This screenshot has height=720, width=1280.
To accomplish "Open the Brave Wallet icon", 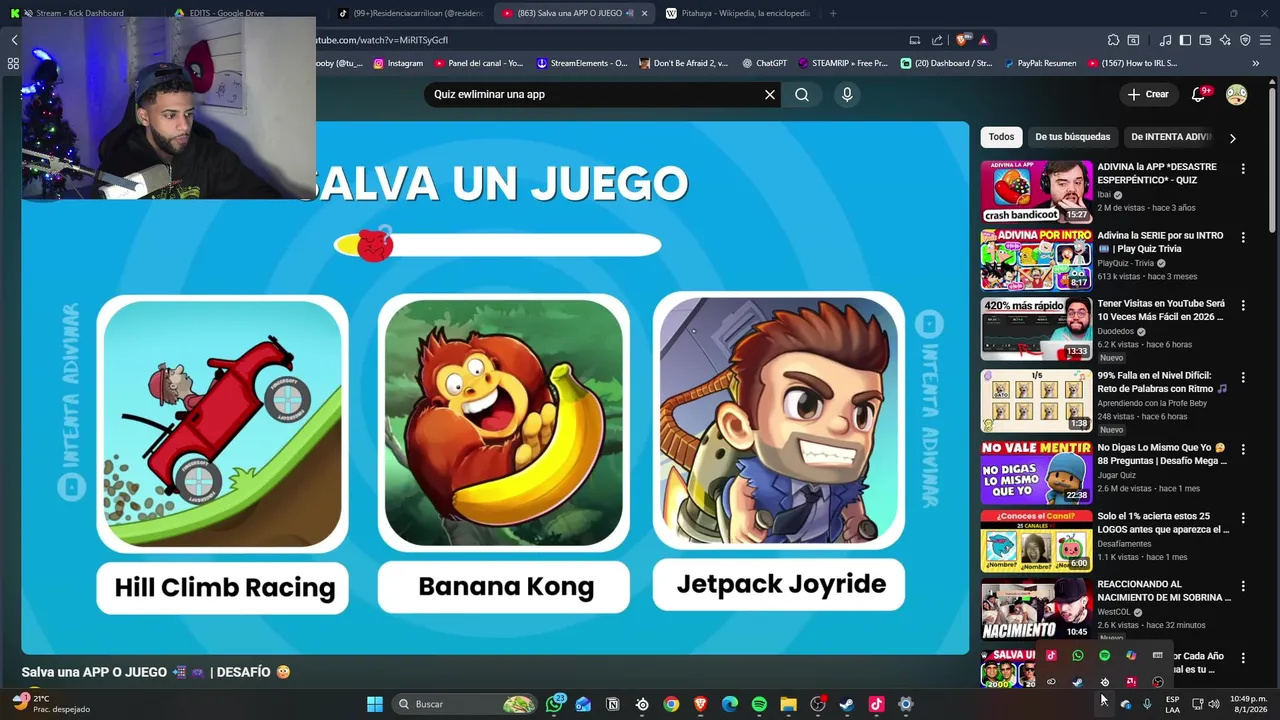I will pyautogui.click(x=1205, y=40).
